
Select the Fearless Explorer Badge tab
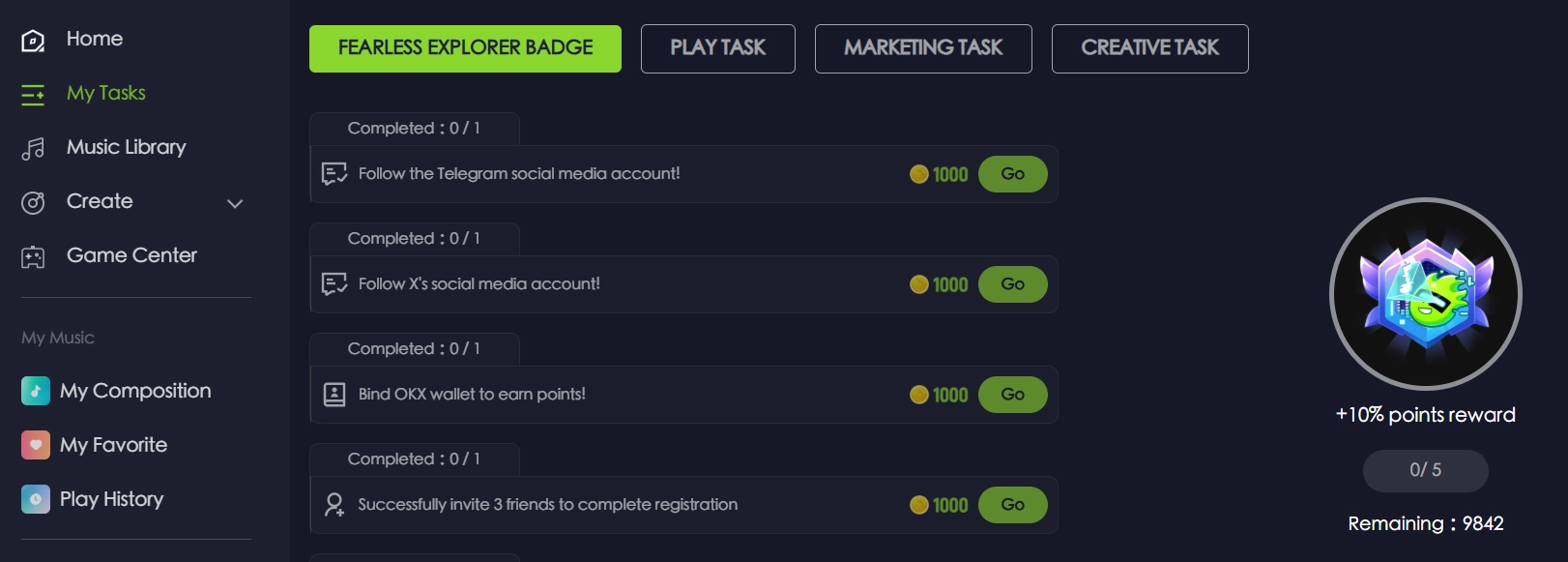coord(465,48)
